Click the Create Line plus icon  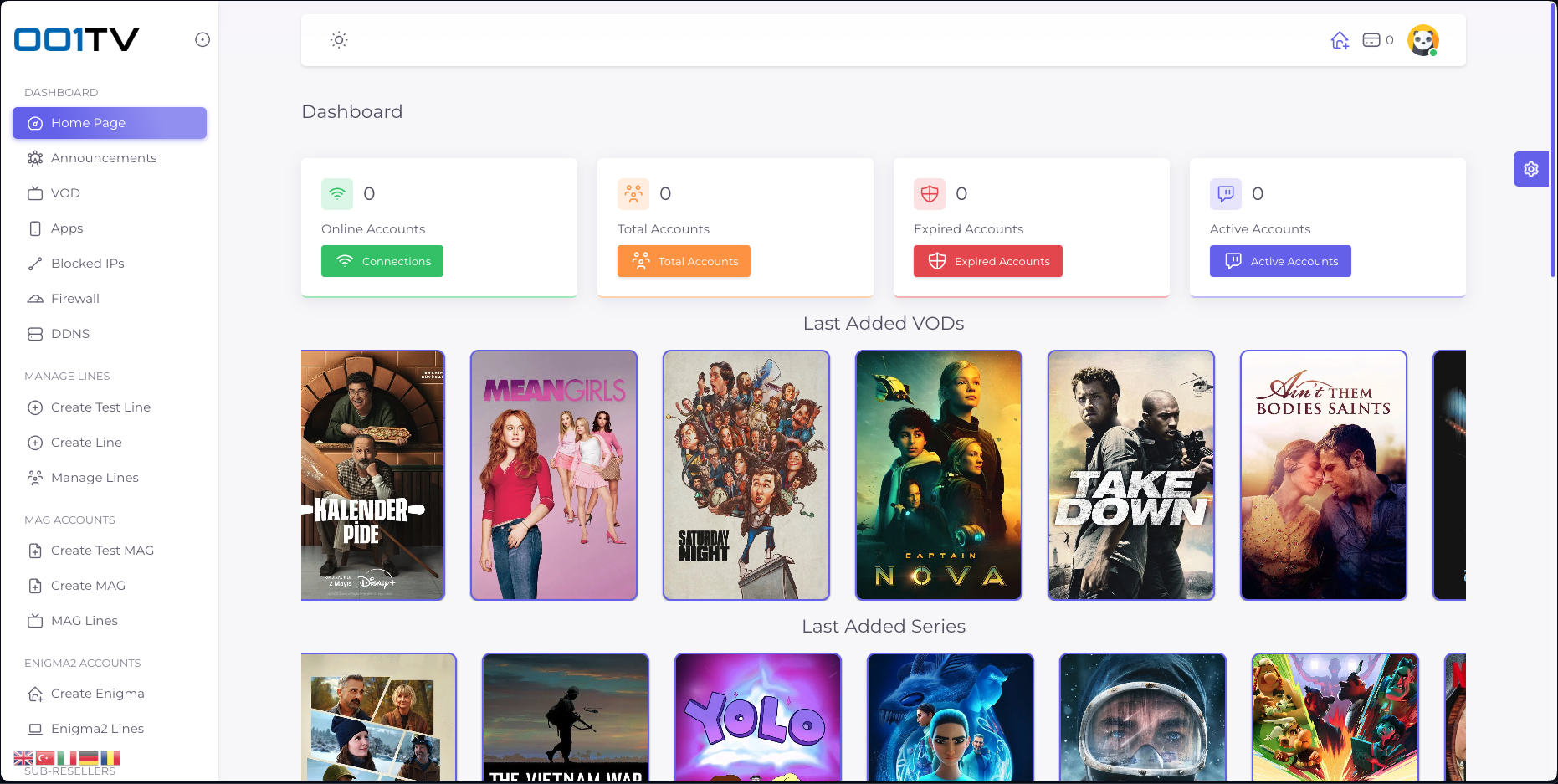(35, 443)
